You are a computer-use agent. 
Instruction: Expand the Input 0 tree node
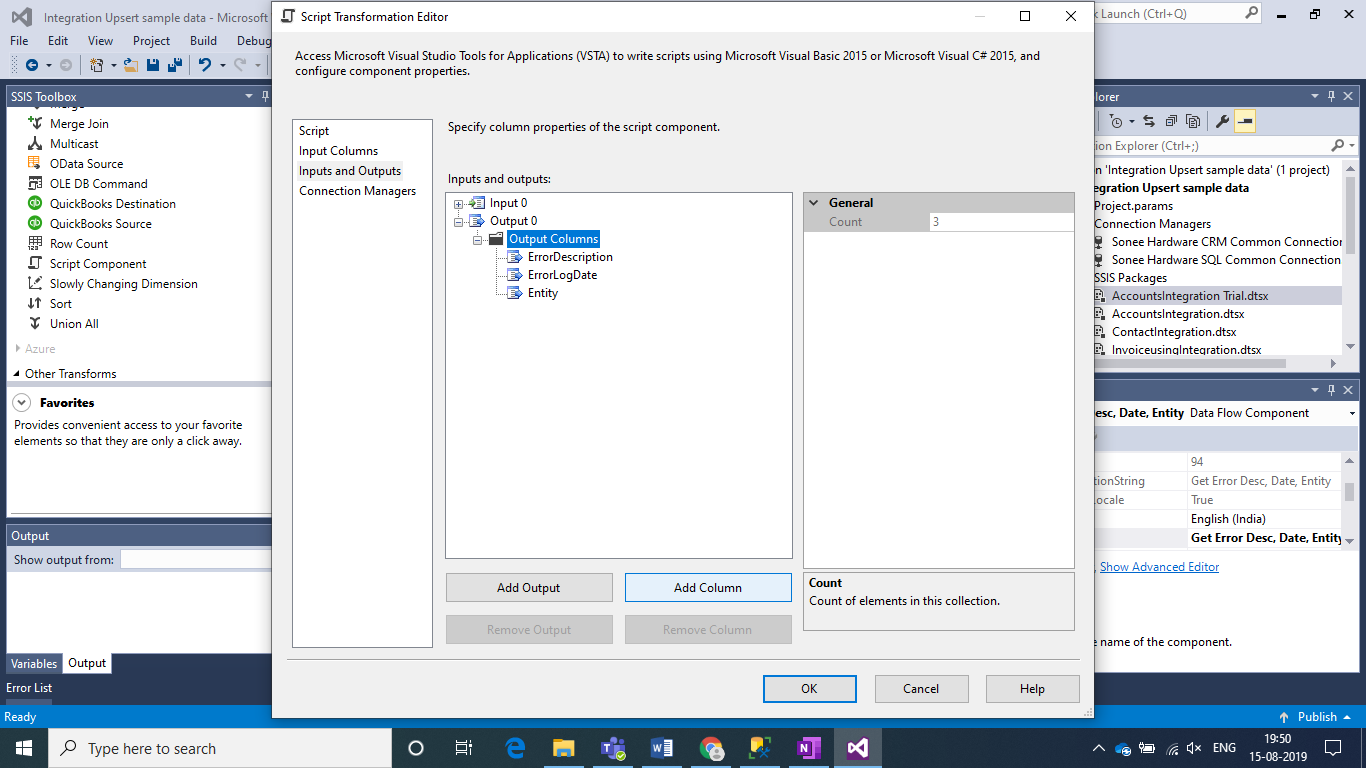tap(458, 204)
